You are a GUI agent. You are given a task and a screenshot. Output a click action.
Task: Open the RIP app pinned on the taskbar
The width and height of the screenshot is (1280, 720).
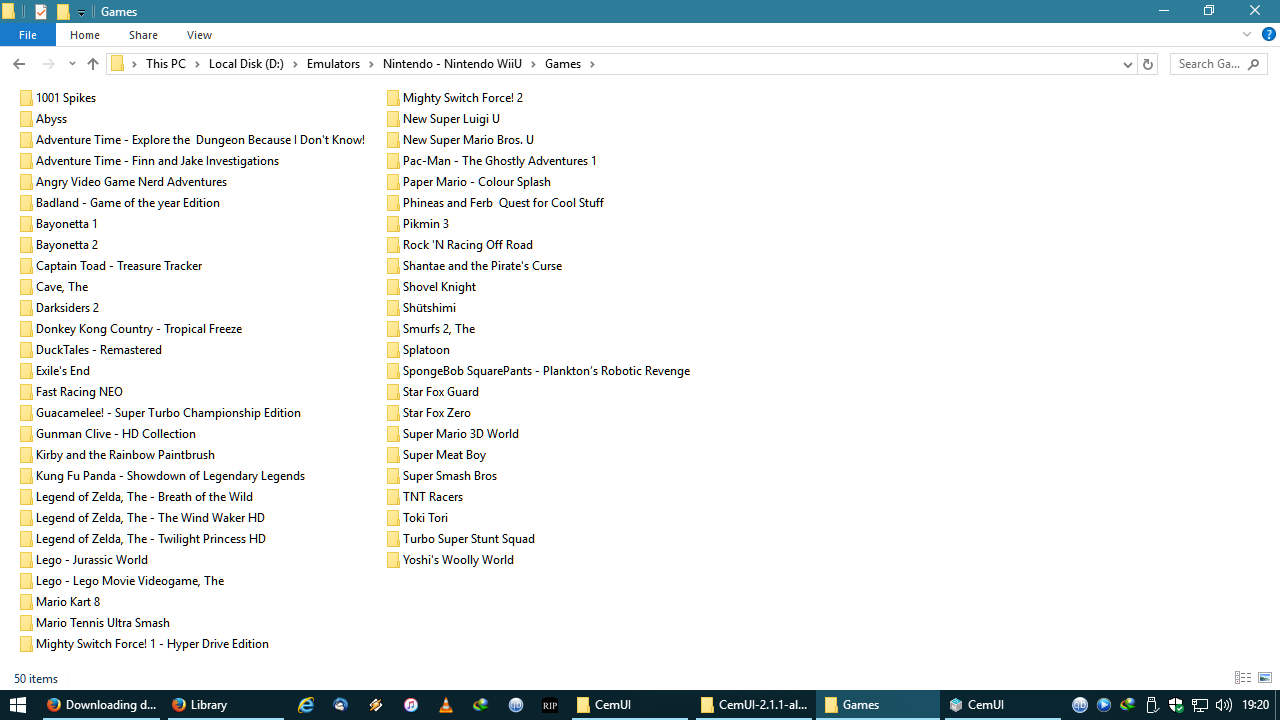coord(550,705)
